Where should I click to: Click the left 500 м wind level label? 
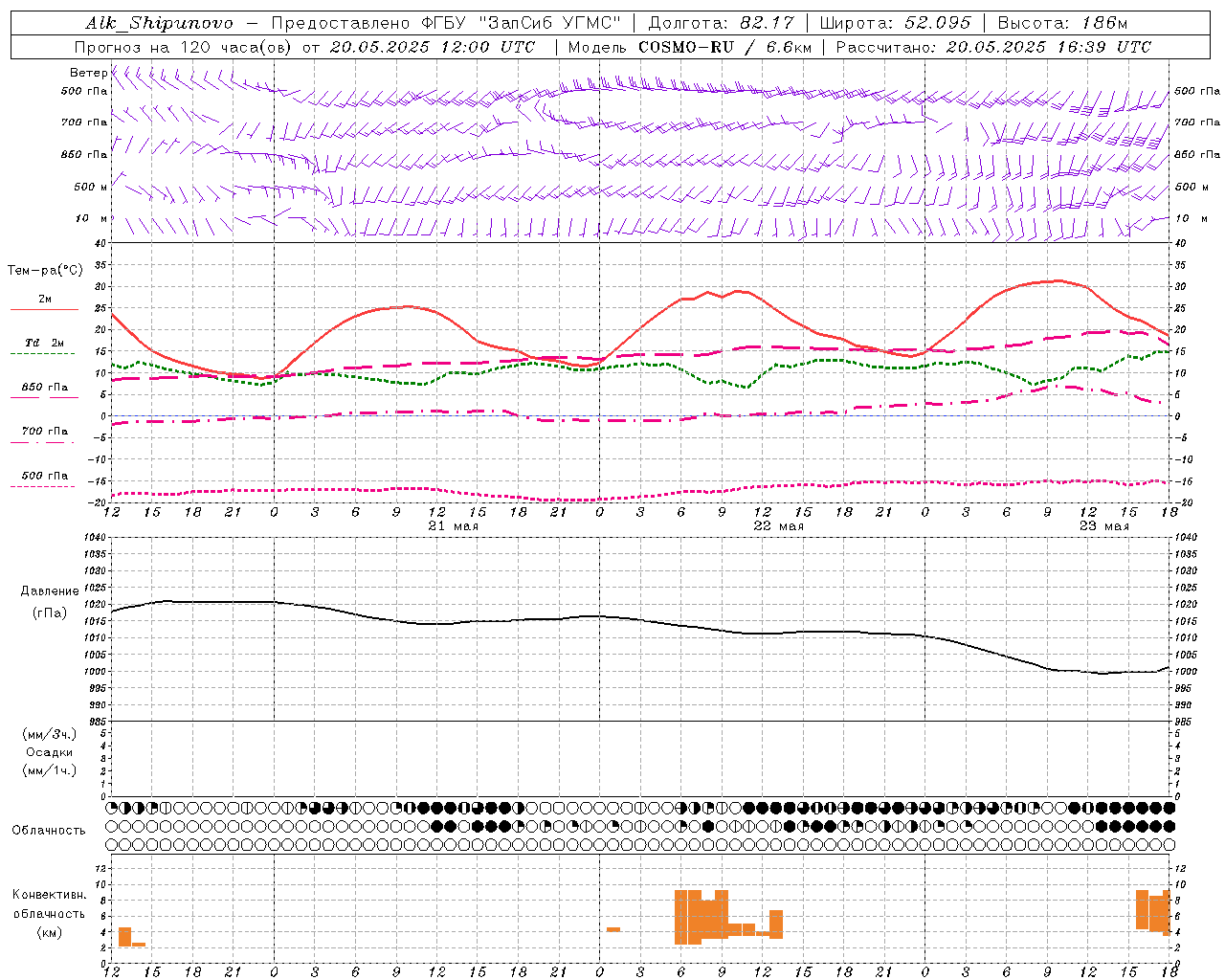click(91, 187)
